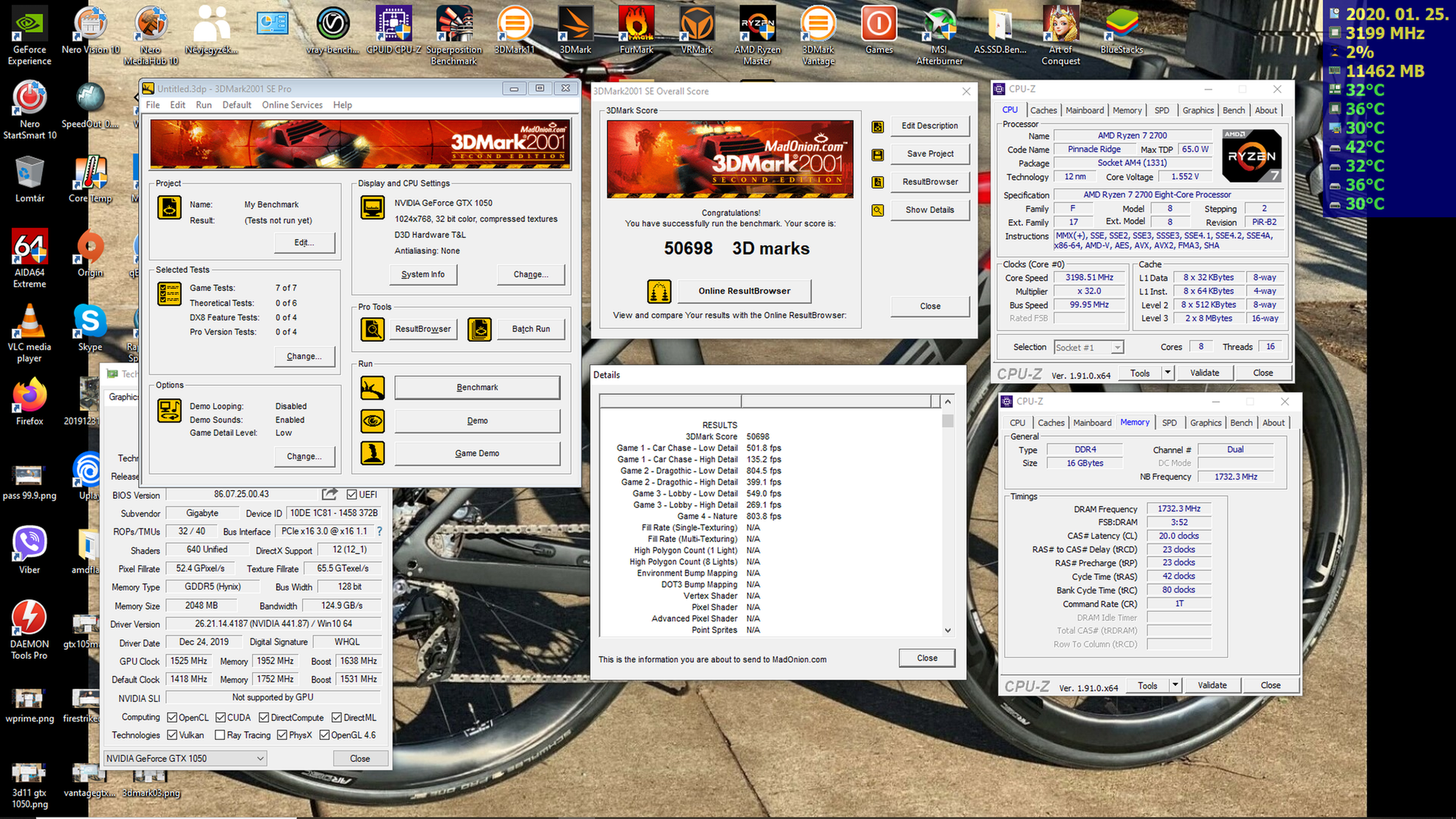This screenshot has height=819, width=1456.
Task: Toggle the DirectML checkbox in GPU-Z
Action: [x=337, y=717]
